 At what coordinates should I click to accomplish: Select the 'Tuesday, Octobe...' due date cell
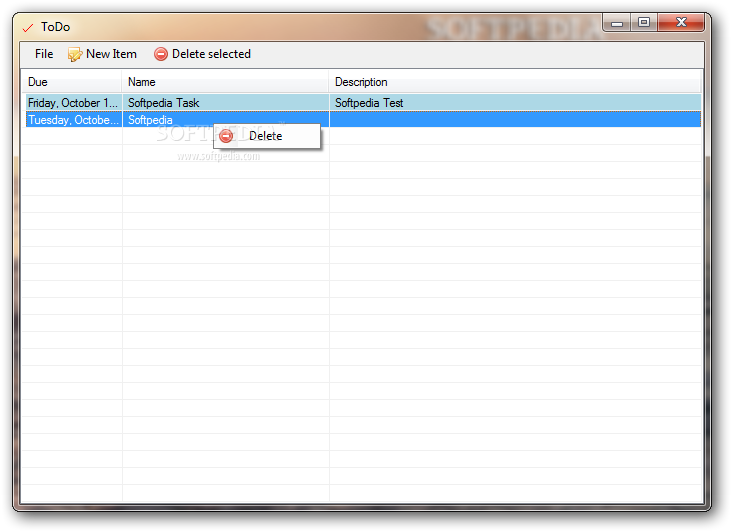[x=73, y=120]
